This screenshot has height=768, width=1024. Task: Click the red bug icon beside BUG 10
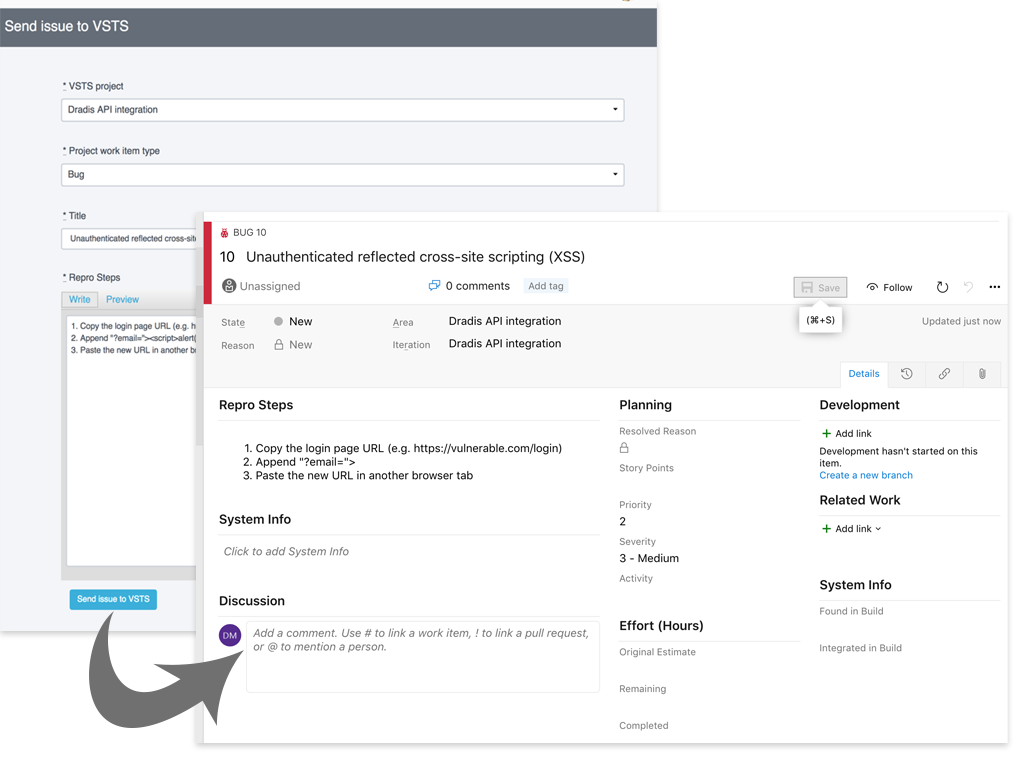click(224, 232)
